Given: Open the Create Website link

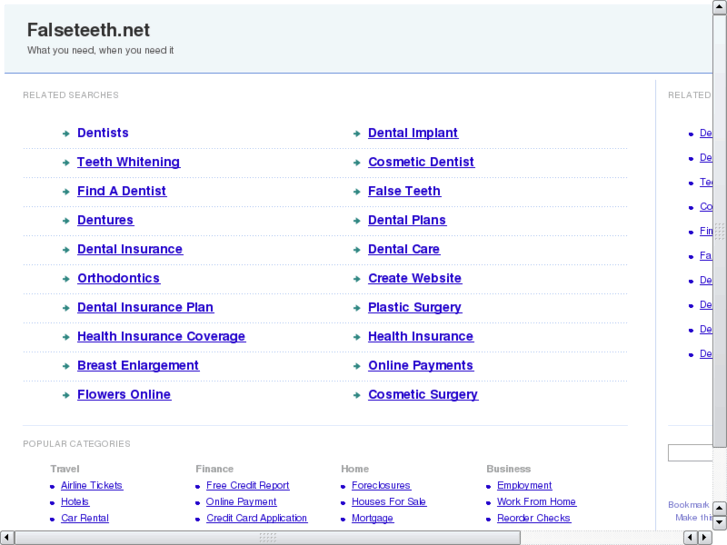Looking at the screenshot, I should point(415,278).
